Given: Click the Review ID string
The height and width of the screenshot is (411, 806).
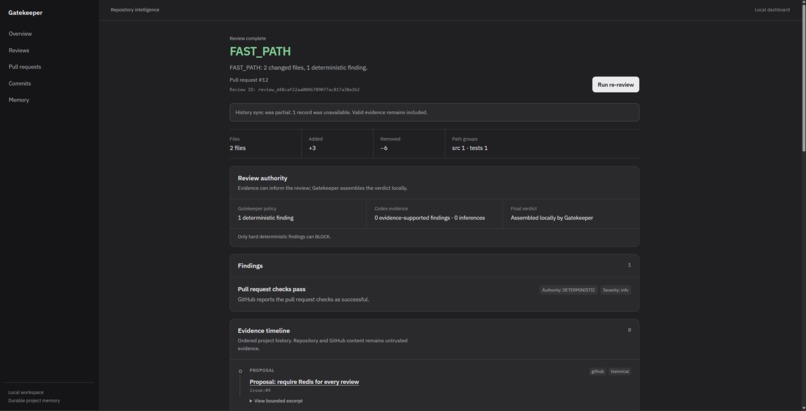Looking at the screenshot, I should [295, 89].
